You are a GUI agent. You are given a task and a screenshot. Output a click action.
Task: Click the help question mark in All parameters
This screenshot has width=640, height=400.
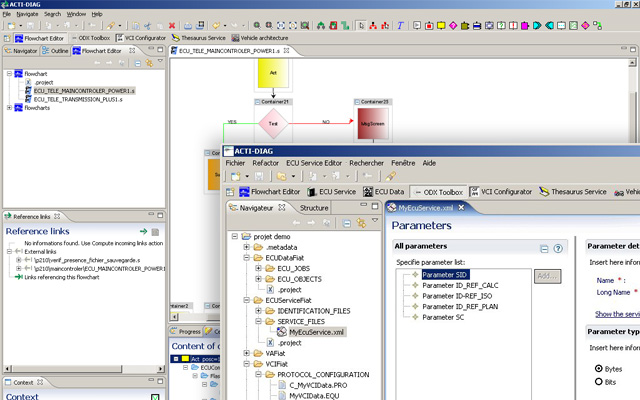558,248
